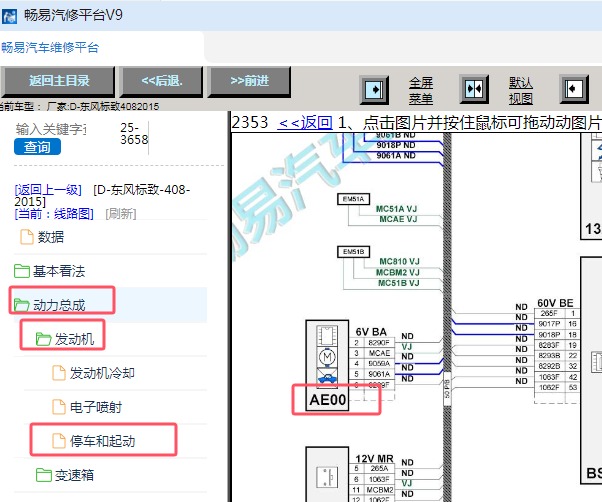Click the 全屏菜单 link in toolbar
Viewport: 602px width, 502px height.
pos(421,91)
